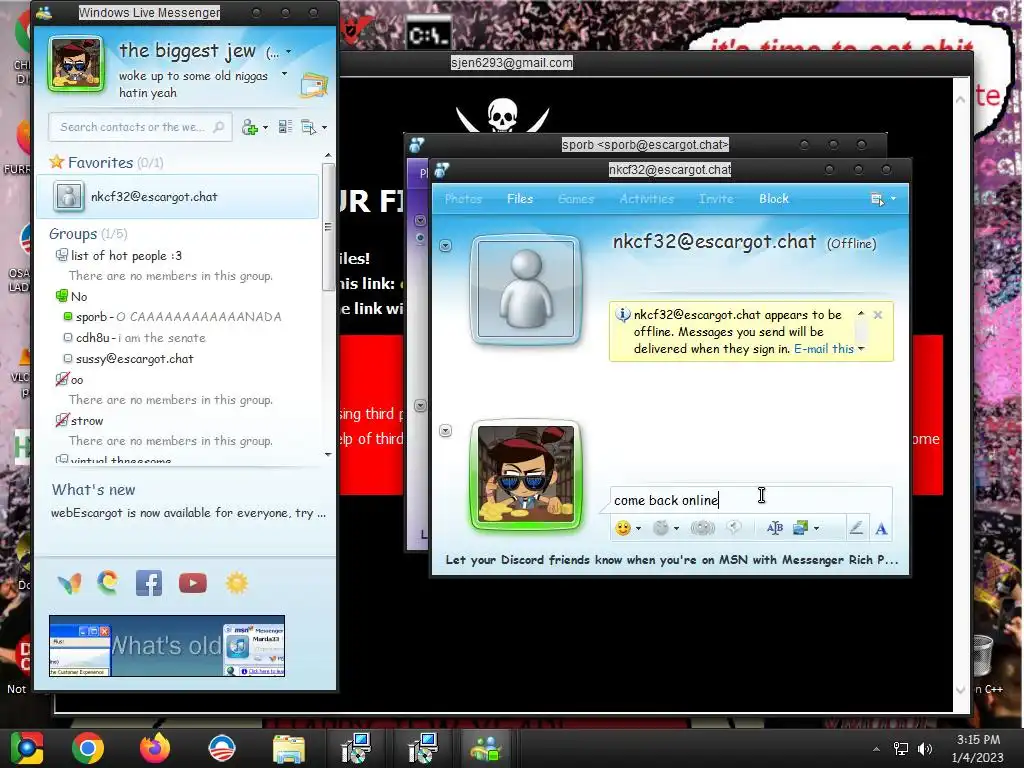Open the Facebook icon in Messenger
1024x768 pixels.
tap(149, 583)
